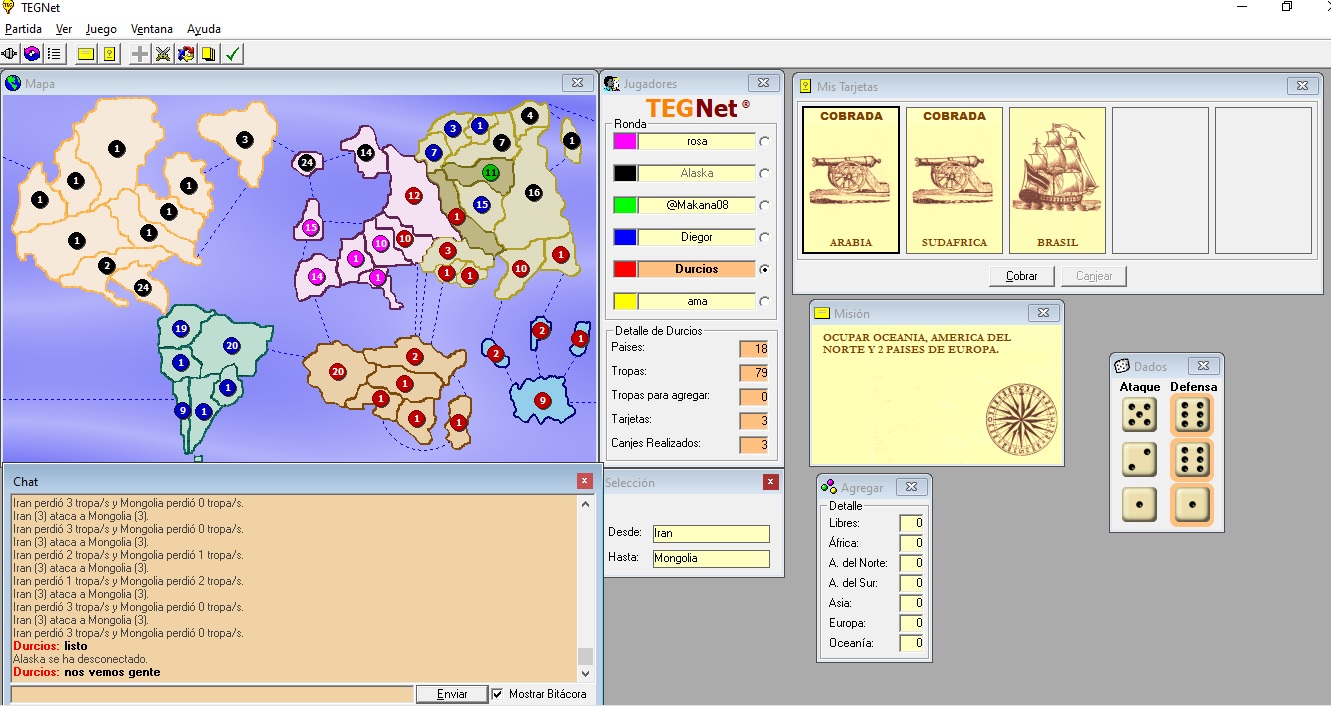Screen dimensions: 1331x707
Task: Show the mission with the yellow card icon
Action: click(86, 54)
